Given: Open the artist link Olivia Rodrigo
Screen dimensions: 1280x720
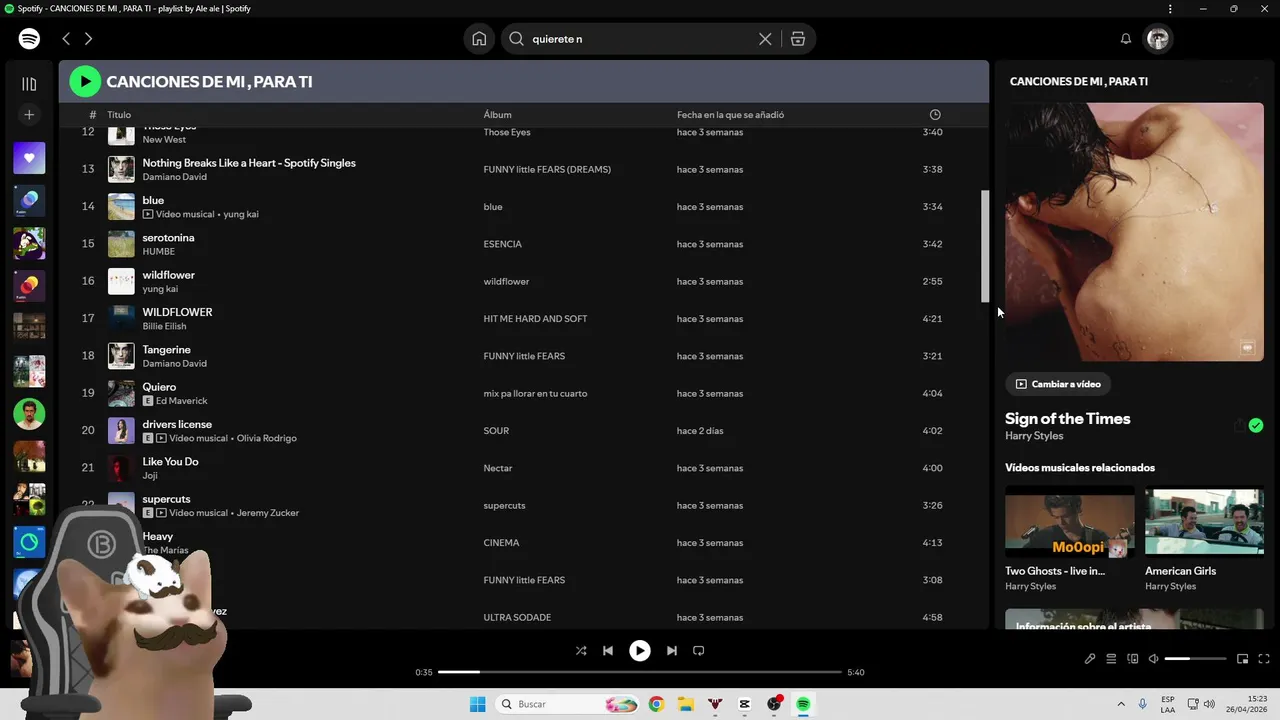Looking at the screenshot, I should (266, 438).
